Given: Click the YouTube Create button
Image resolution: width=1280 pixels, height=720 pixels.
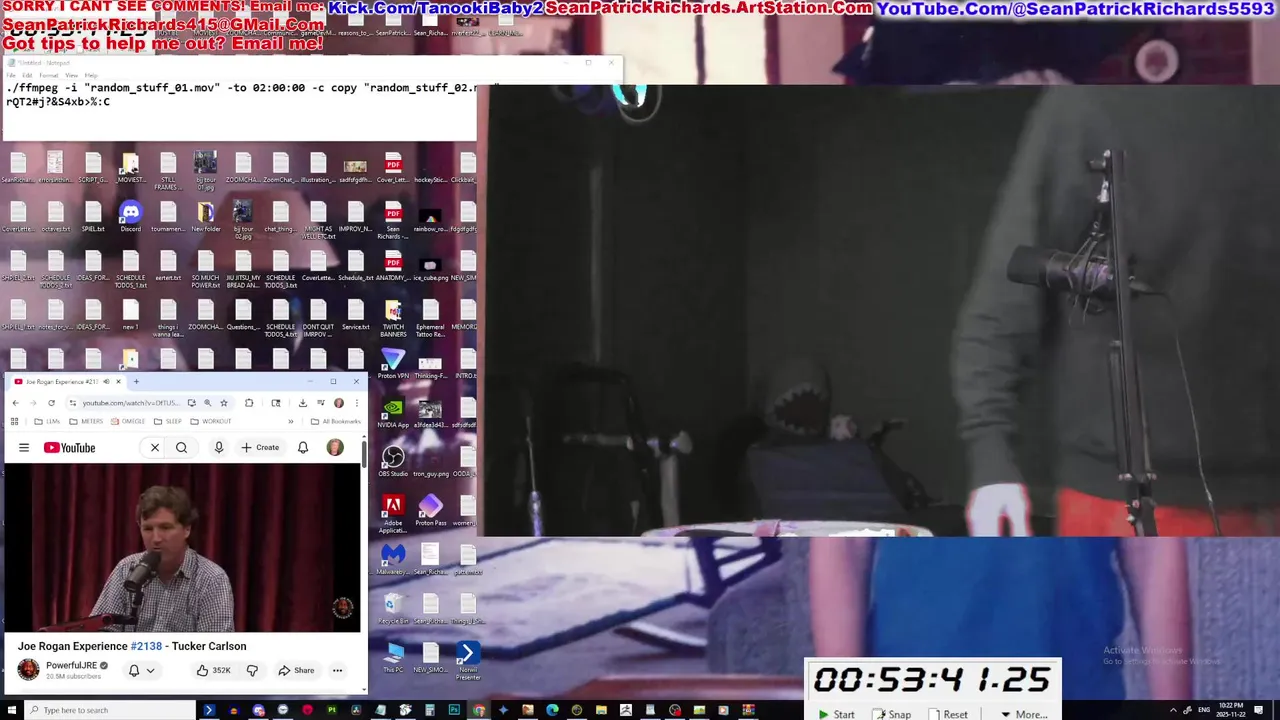Looking at the screenshot, I should coord(260,447).
